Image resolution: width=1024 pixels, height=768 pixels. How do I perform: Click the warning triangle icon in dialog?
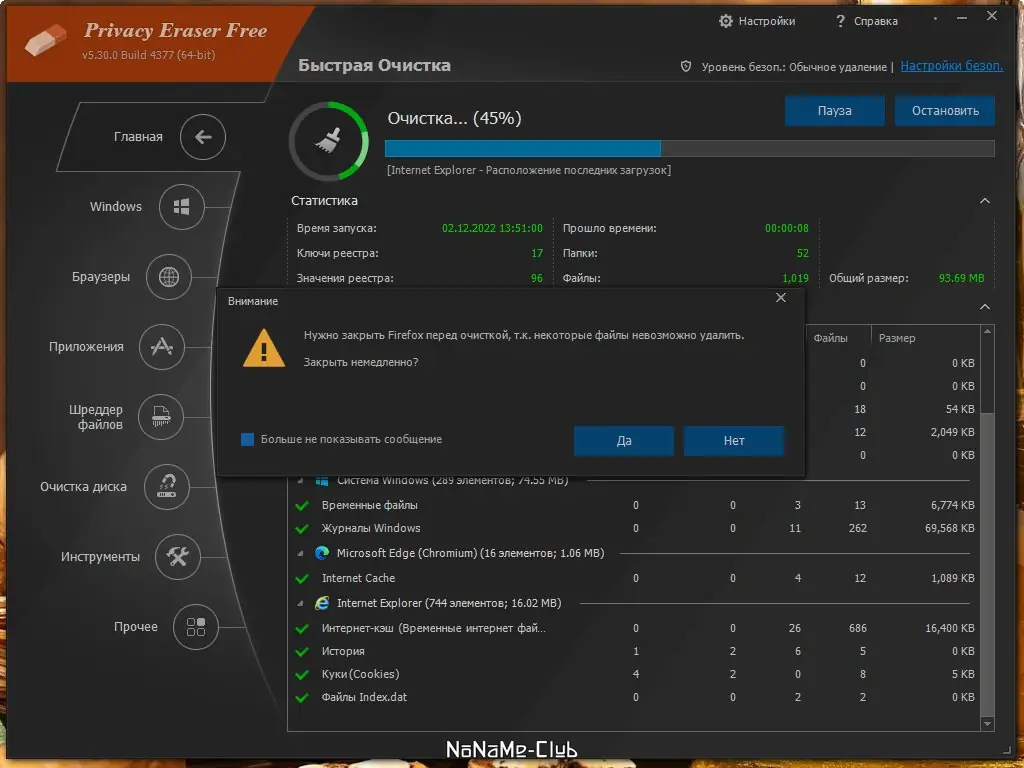click(264, 348)
